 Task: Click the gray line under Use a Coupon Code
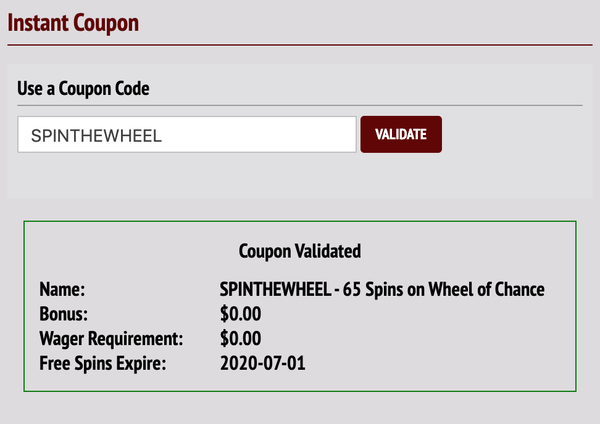[x=300, y=104]
